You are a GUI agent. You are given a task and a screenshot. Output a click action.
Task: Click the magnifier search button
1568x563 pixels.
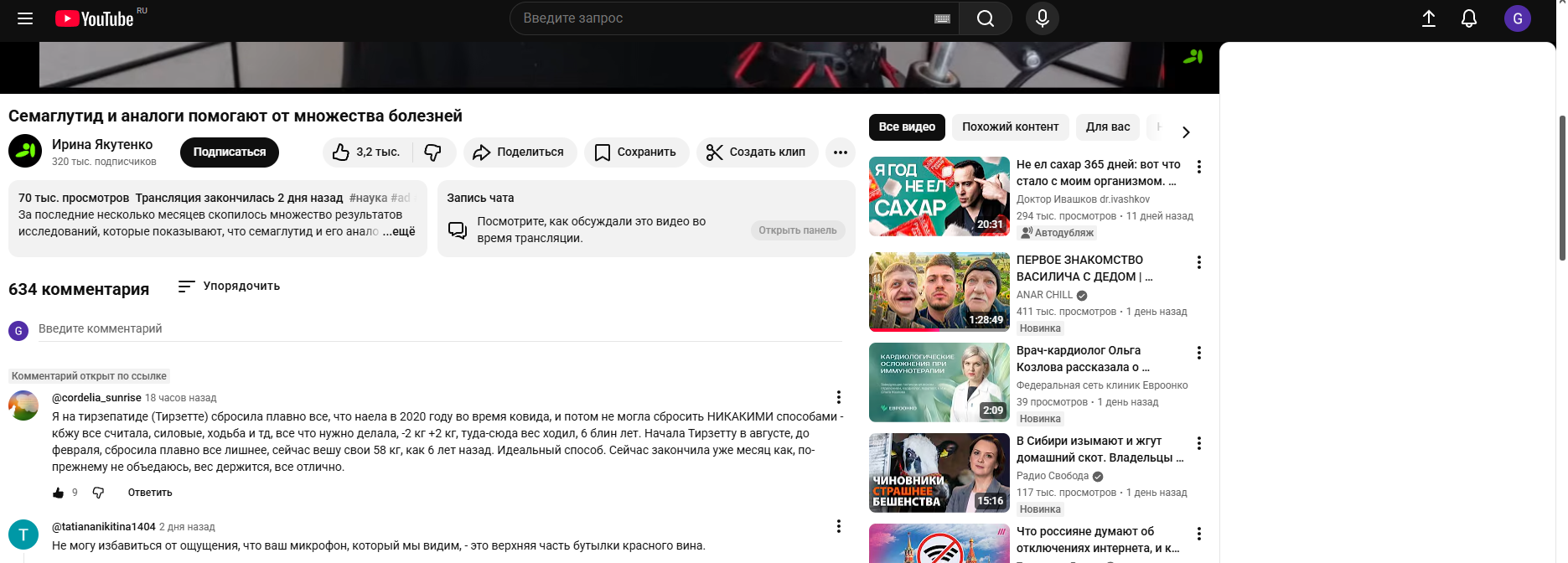[x=986, y=18]
